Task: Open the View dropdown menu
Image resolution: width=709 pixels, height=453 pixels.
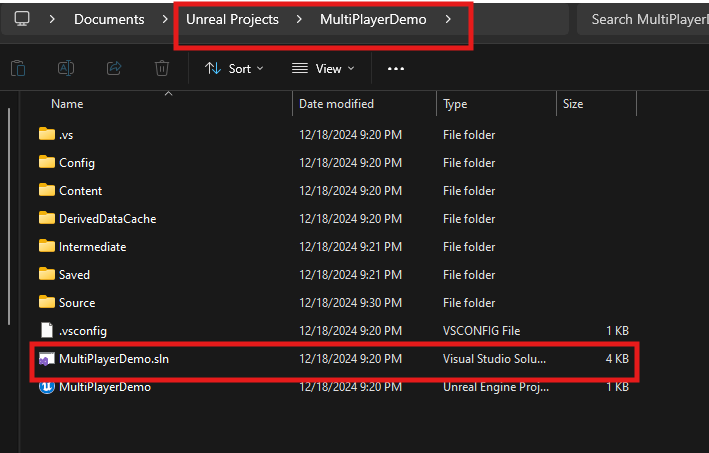Action: 323,68
